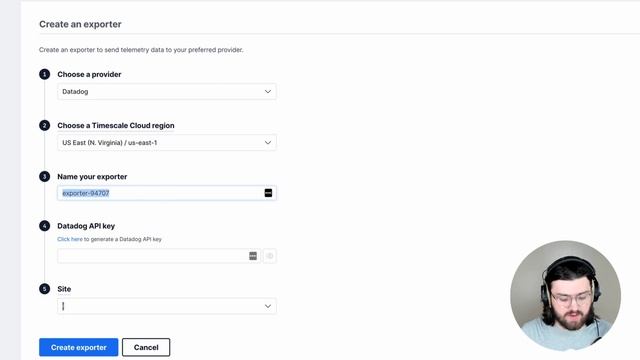The width and height of the screenshot is (640, 360).
Task: Follow the 'Click here' link to generate an API key
Action: point(70,239)
